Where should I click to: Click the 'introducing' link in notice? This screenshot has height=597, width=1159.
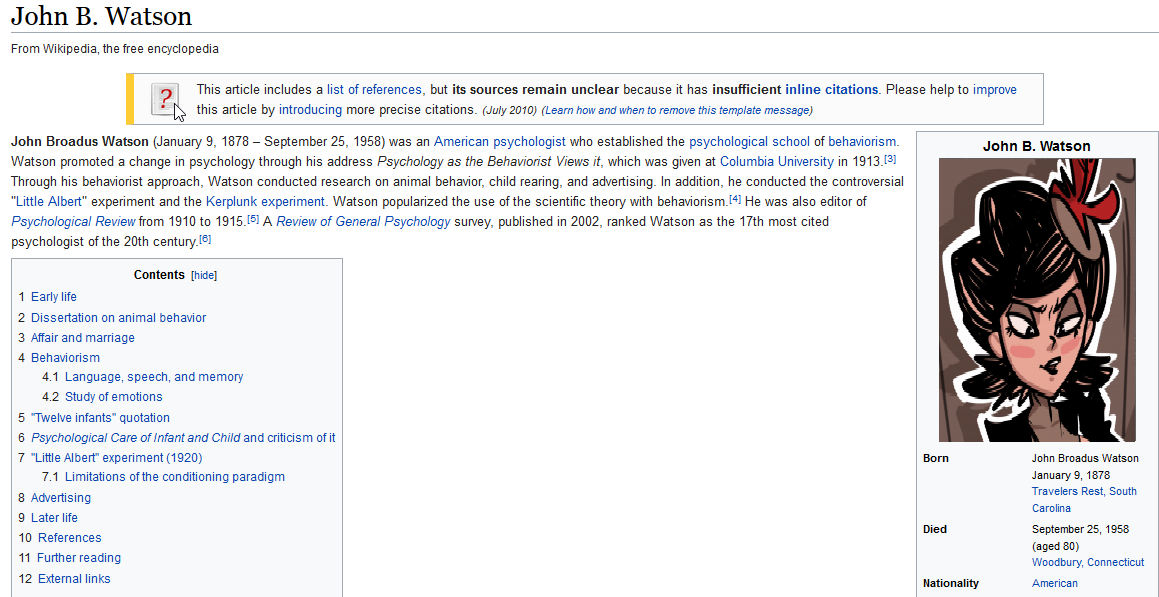(x=310, y=110)
